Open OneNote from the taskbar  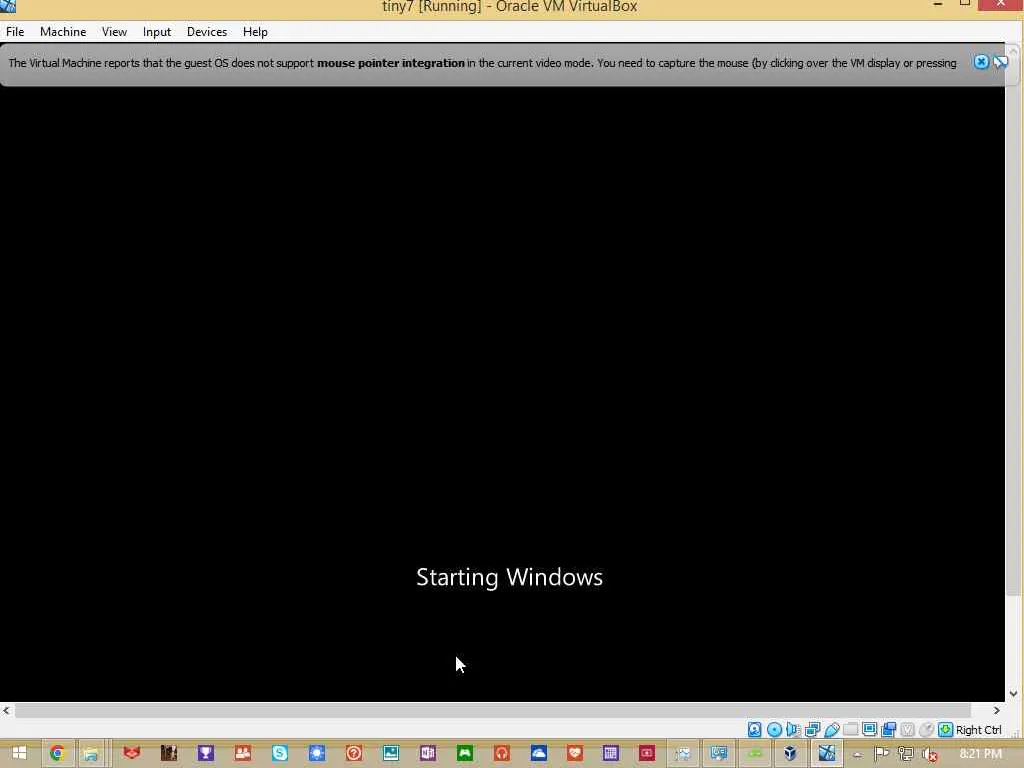pos(427,753)
